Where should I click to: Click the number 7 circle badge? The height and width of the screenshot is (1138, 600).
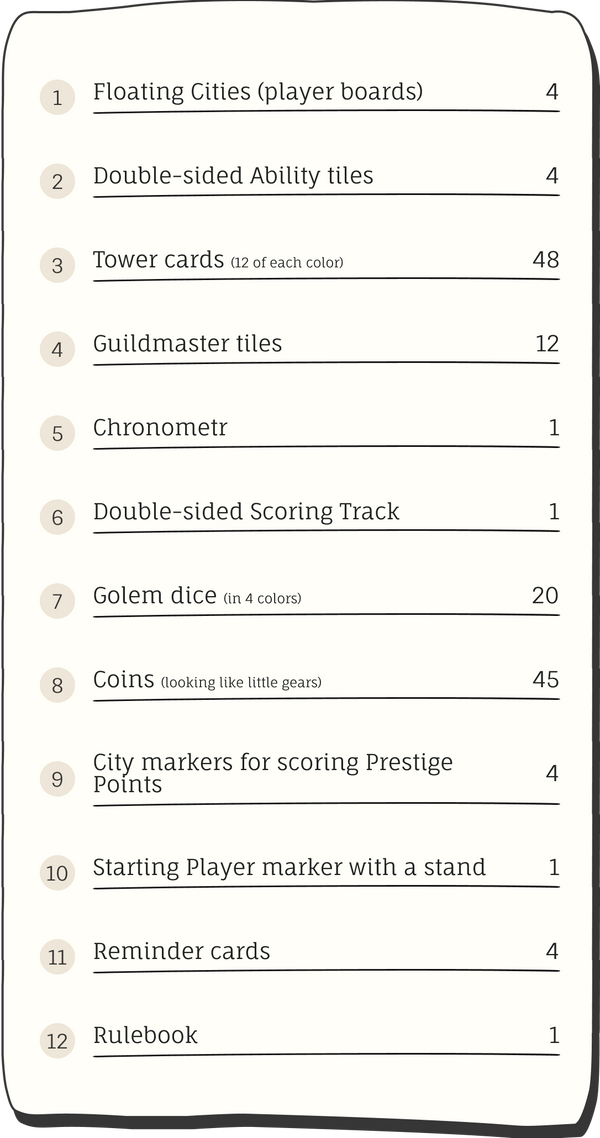57,601
